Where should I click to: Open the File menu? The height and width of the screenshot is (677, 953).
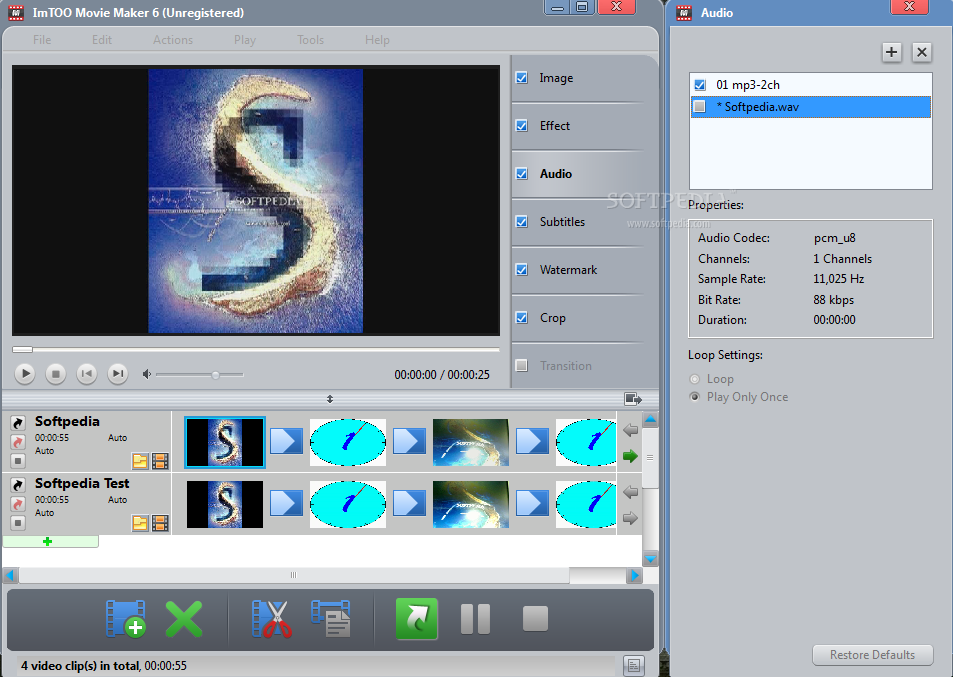tap(42, 40)
